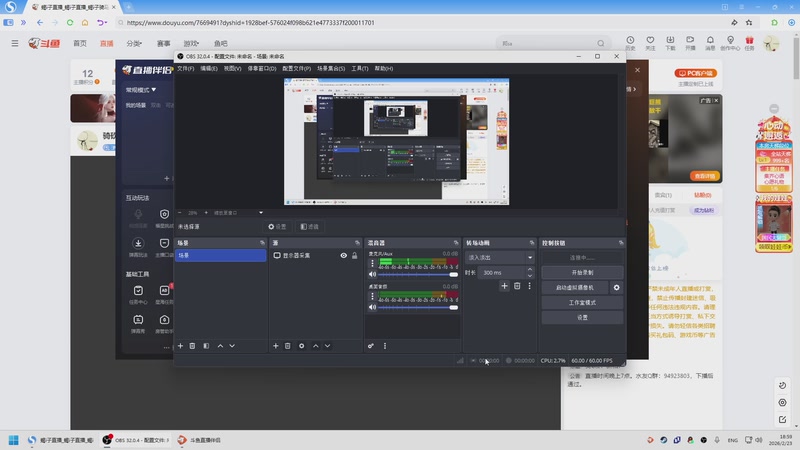
Task: Adjust desktop audio volume slider
Action: point(417,307)
